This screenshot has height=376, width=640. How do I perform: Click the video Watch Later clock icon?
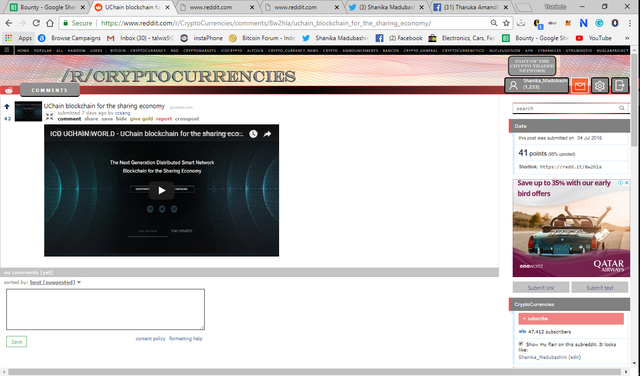click(253, 134)
